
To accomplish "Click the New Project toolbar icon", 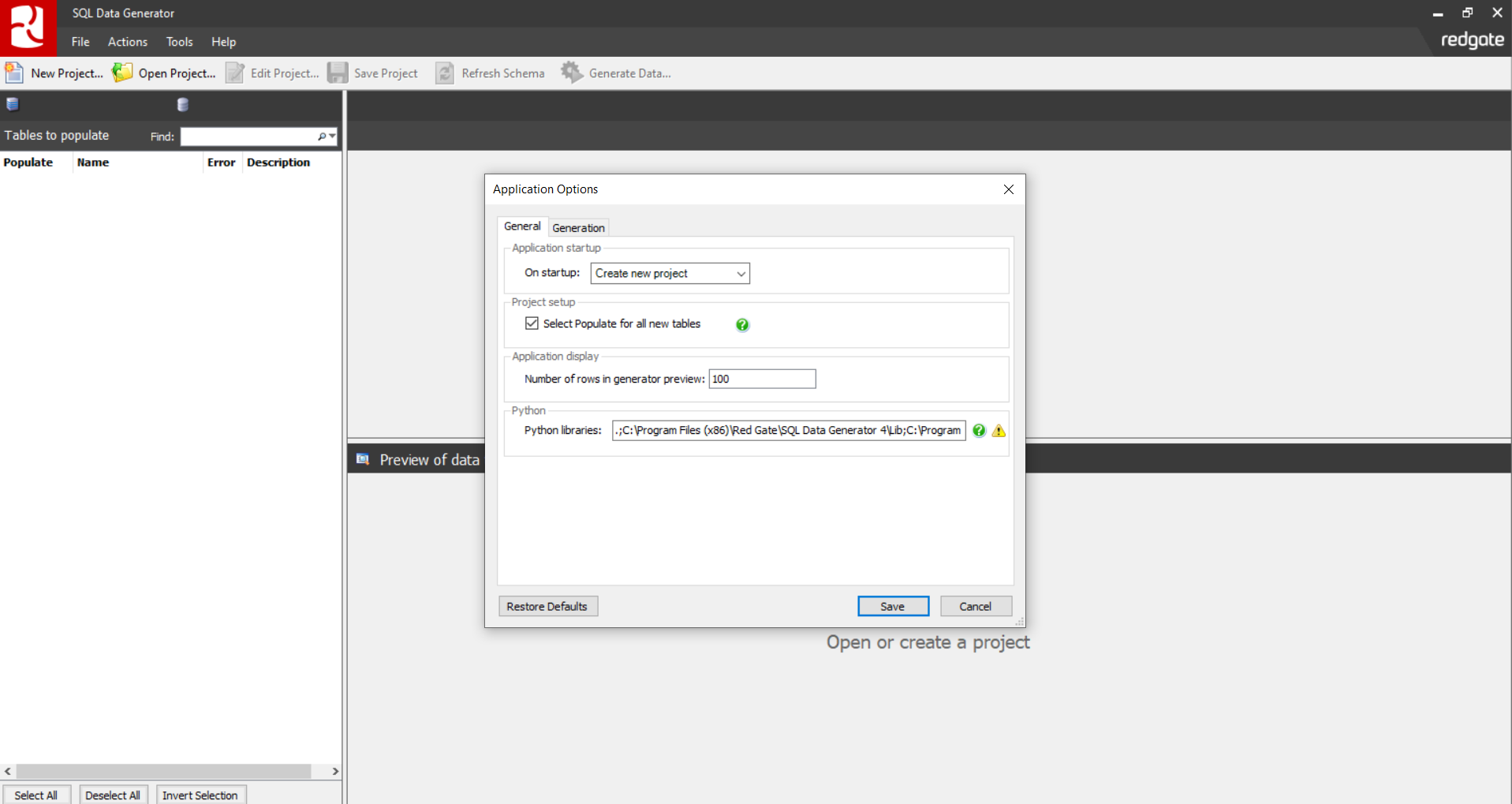I will click(14, 73).
